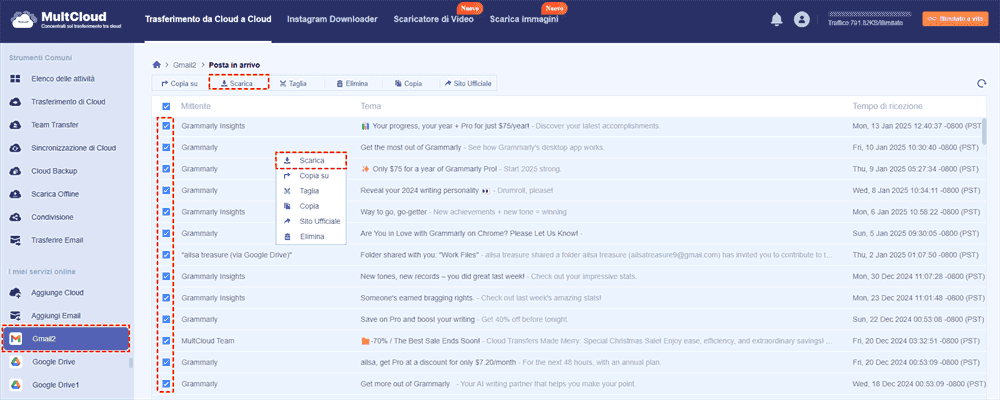The image size is (1000, 400).
Task: Open Sincronizzazione di Cloud in sidebar
Action: pyautogui.click(x=73, y=148)
